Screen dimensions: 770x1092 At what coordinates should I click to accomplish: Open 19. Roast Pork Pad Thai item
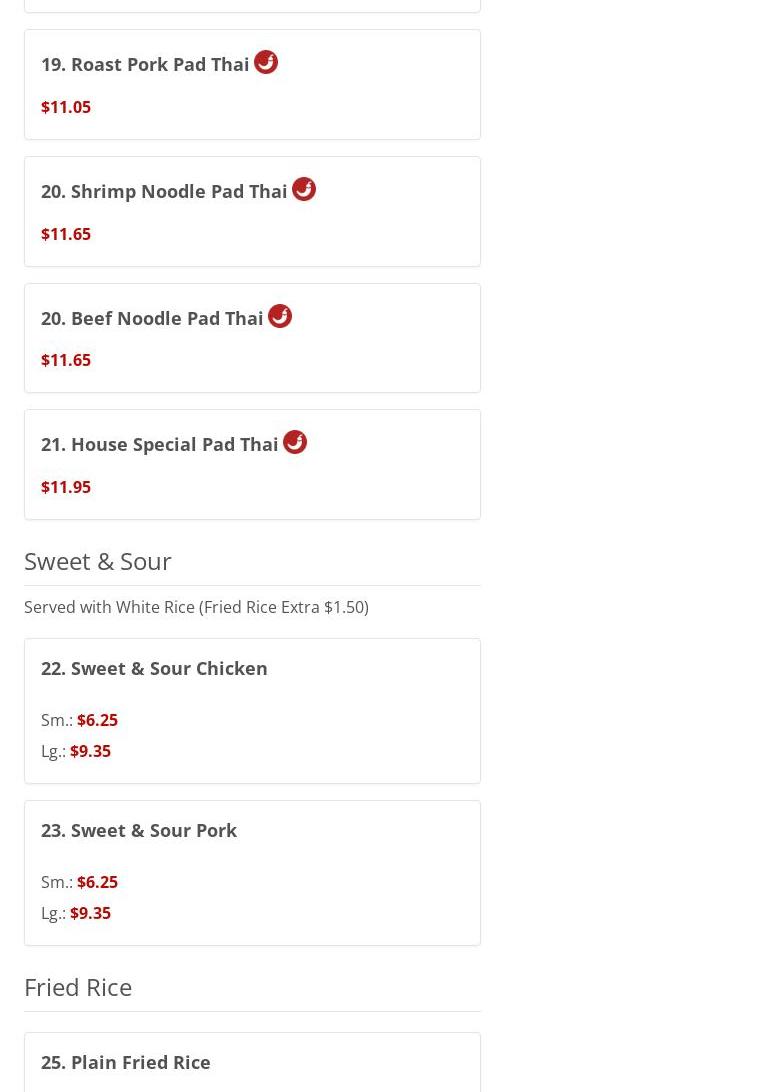click(145, 64)
